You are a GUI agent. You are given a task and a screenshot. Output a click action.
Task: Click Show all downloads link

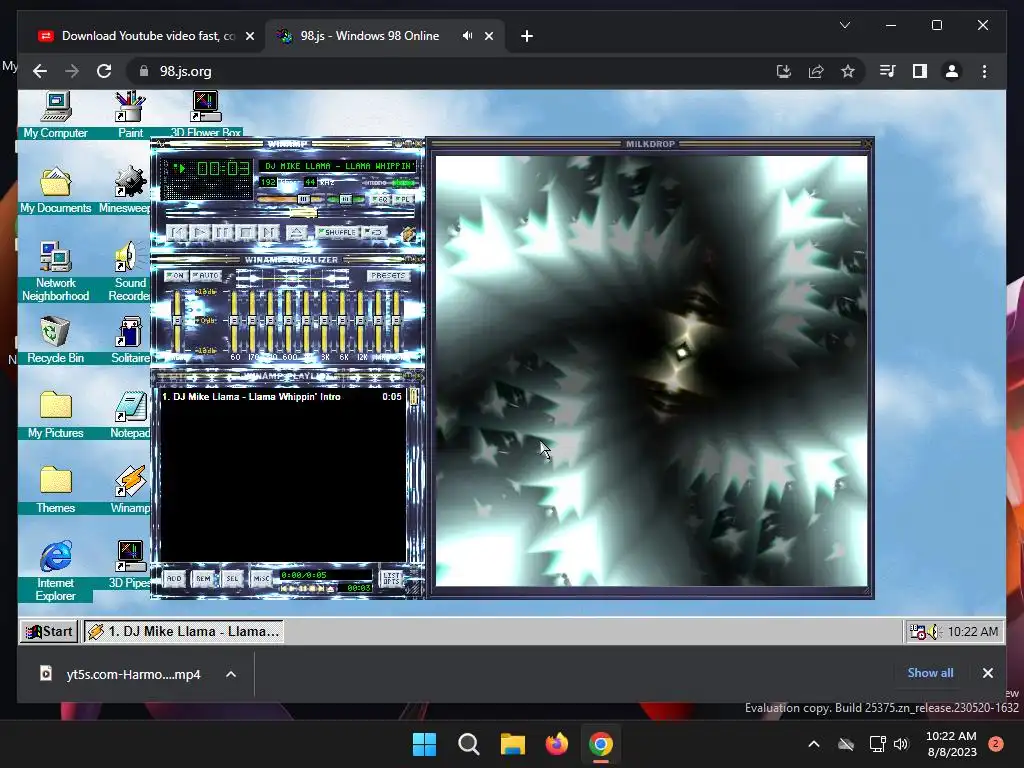930,673
